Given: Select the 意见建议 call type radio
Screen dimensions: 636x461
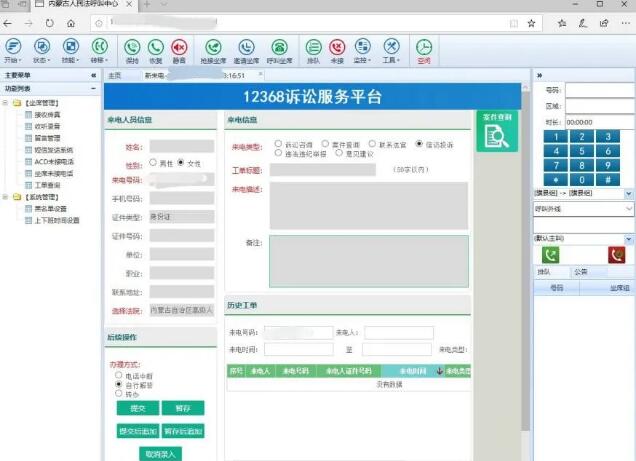Looking at the screenshot, I should 339,153.
